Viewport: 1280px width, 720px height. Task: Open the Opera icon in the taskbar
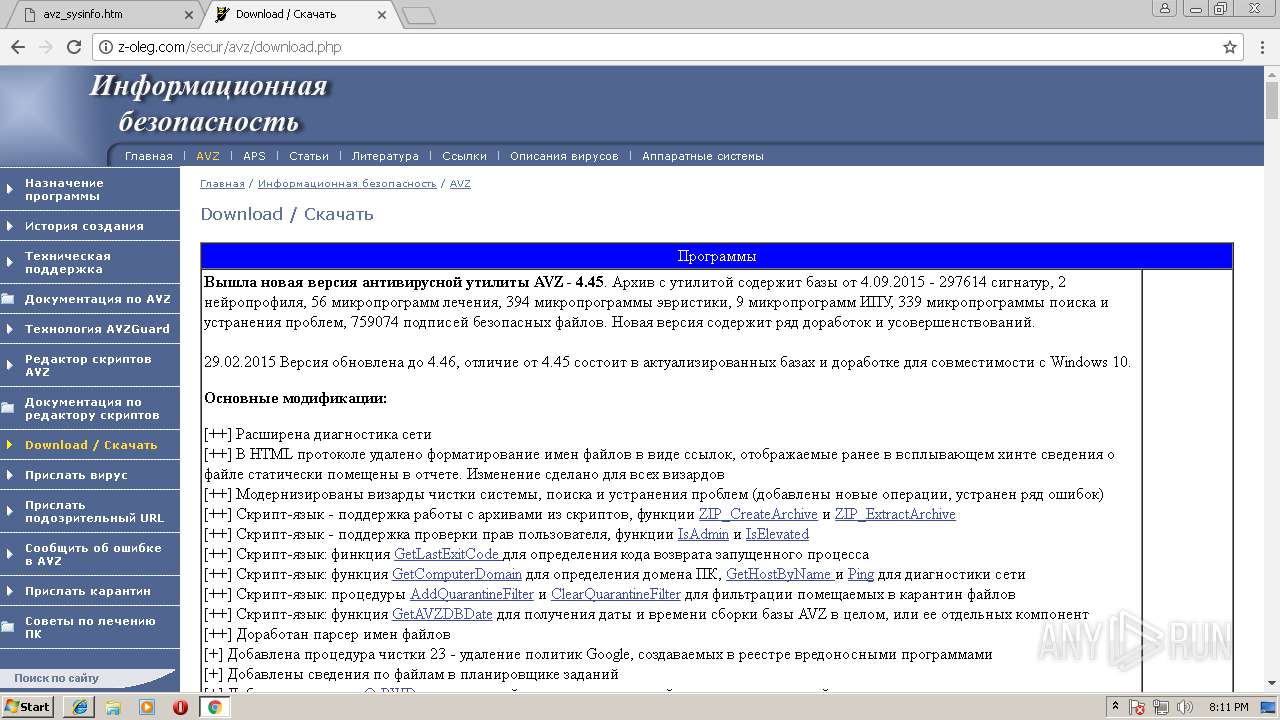coord(180,707)
